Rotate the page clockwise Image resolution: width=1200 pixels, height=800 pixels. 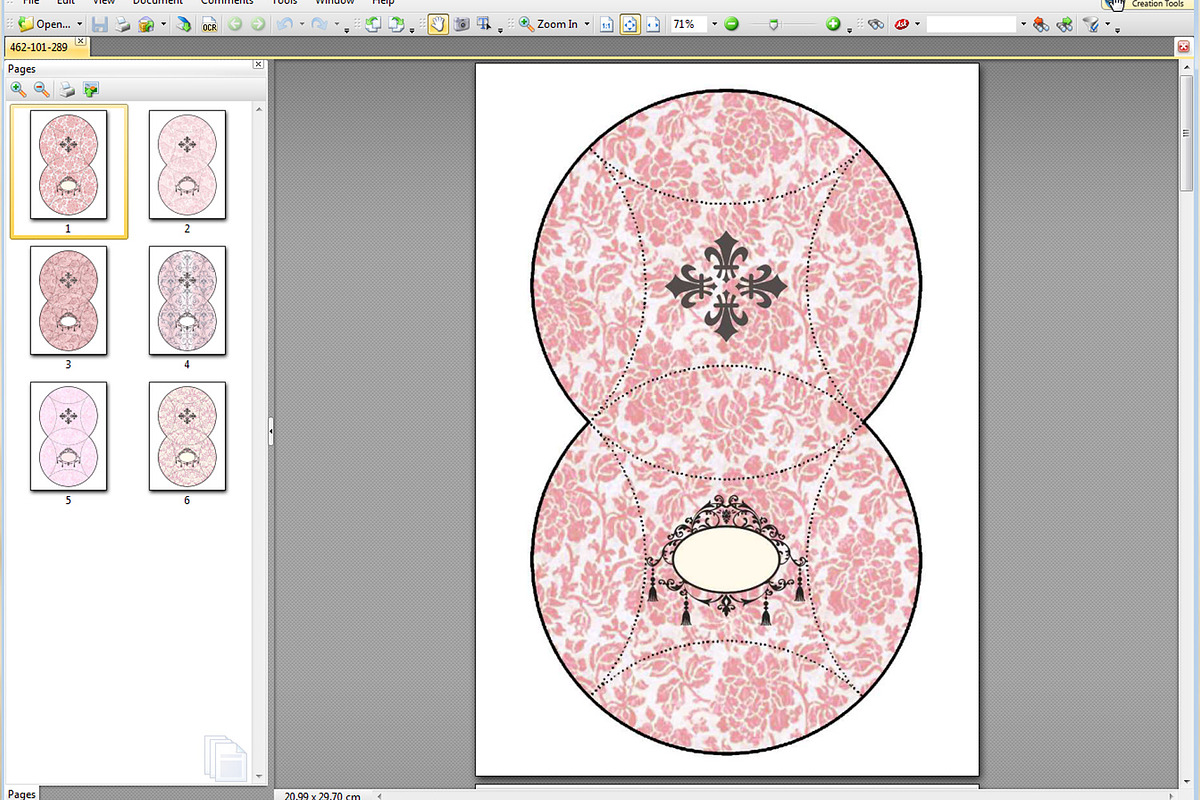click(x=397, y=24)
